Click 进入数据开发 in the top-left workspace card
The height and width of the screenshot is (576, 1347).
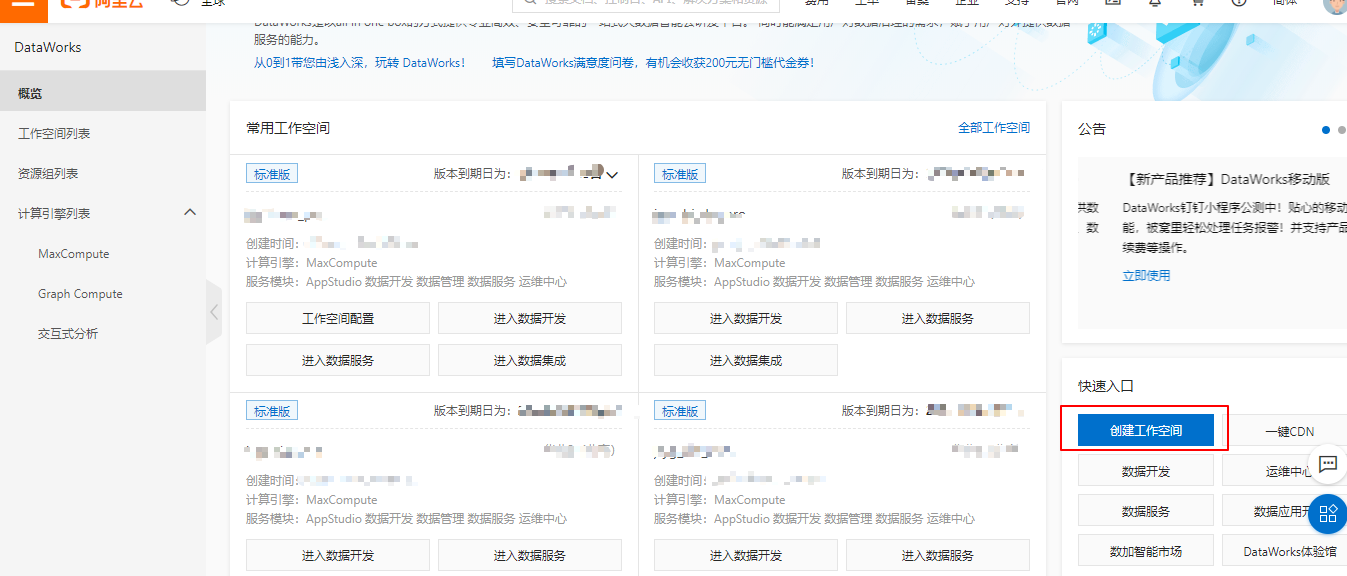coord(530,318)
